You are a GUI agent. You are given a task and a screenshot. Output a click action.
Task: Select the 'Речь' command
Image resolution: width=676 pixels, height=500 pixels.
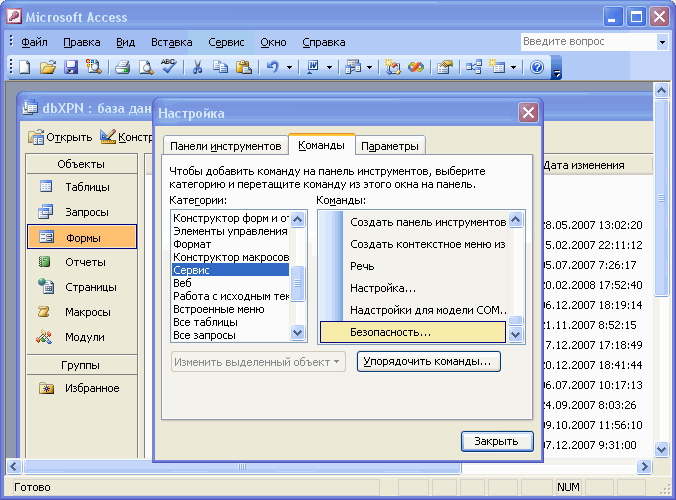413,266
